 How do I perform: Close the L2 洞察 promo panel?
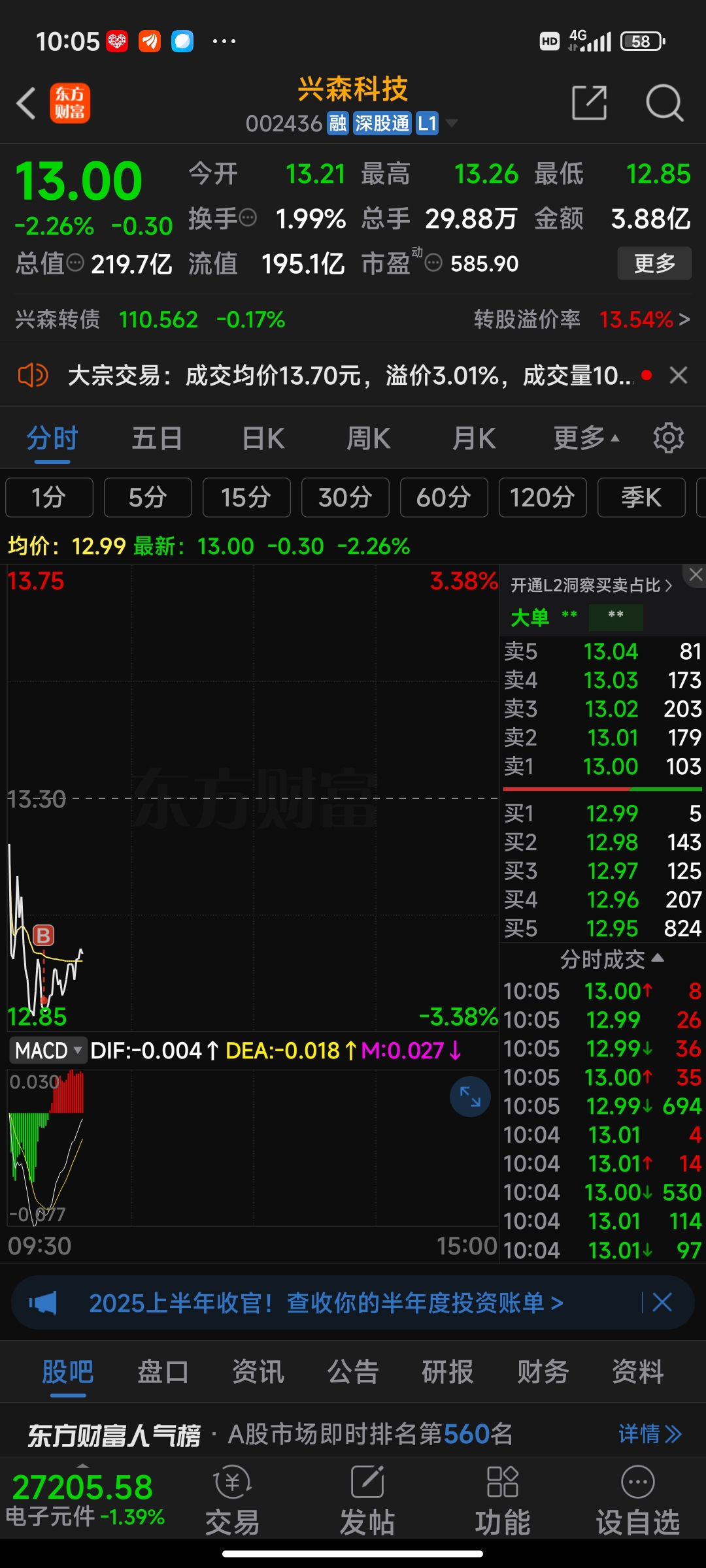coord(696,575)
